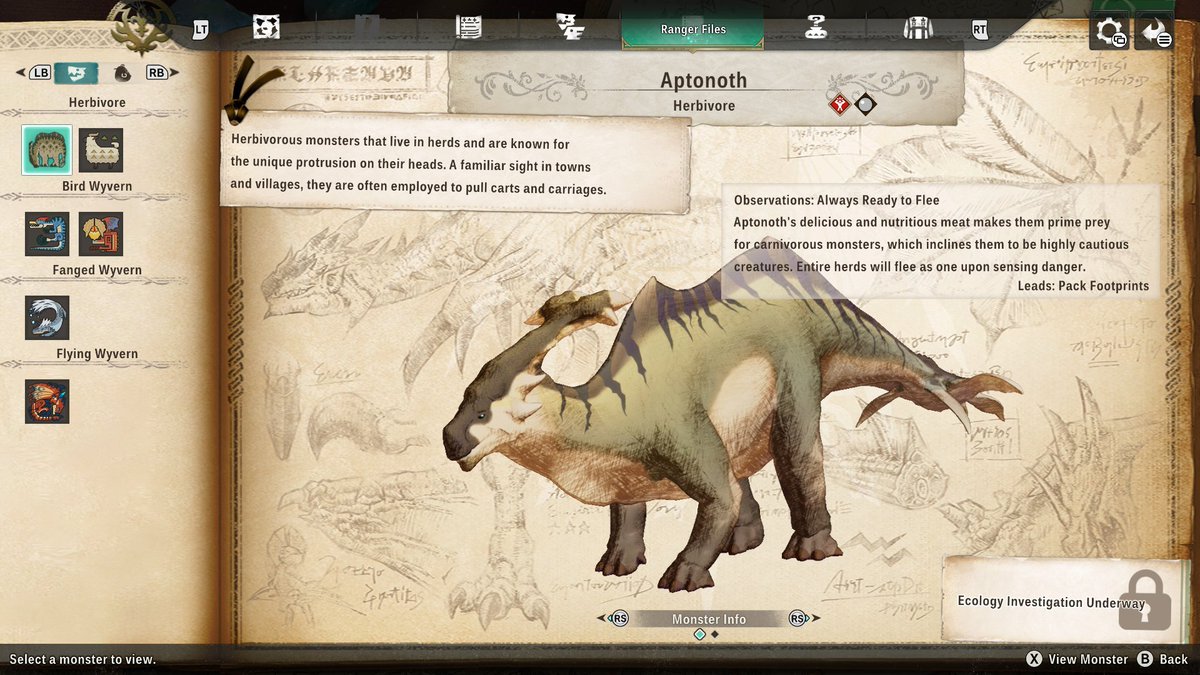Select the blue Bird Wyvern monster icon
Screen dimensions: 1200x675
[47, 234]
